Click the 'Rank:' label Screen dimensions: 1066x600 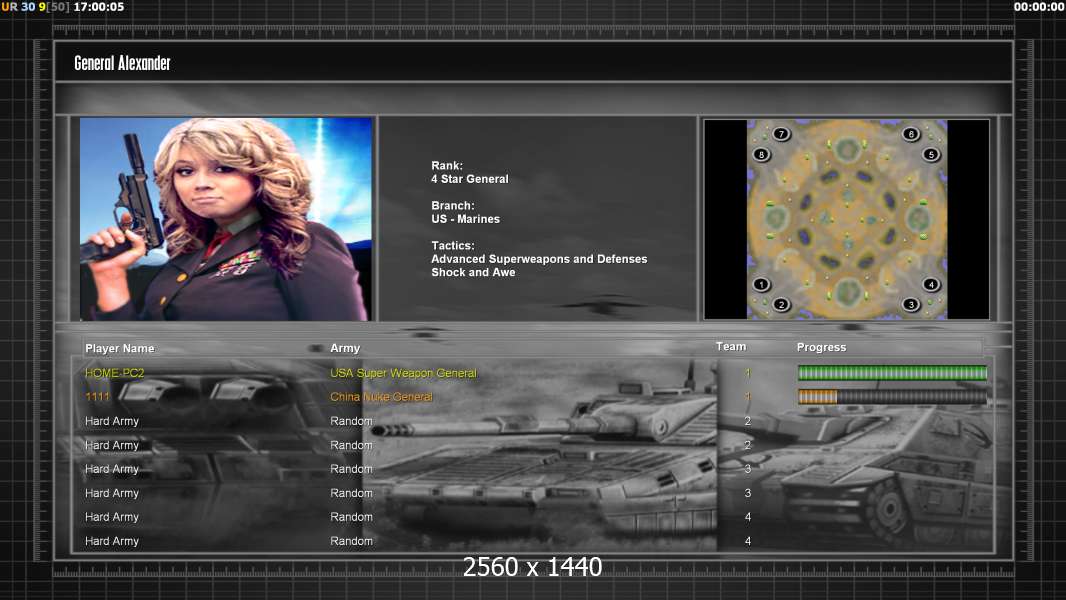click(x=447, y=165)
